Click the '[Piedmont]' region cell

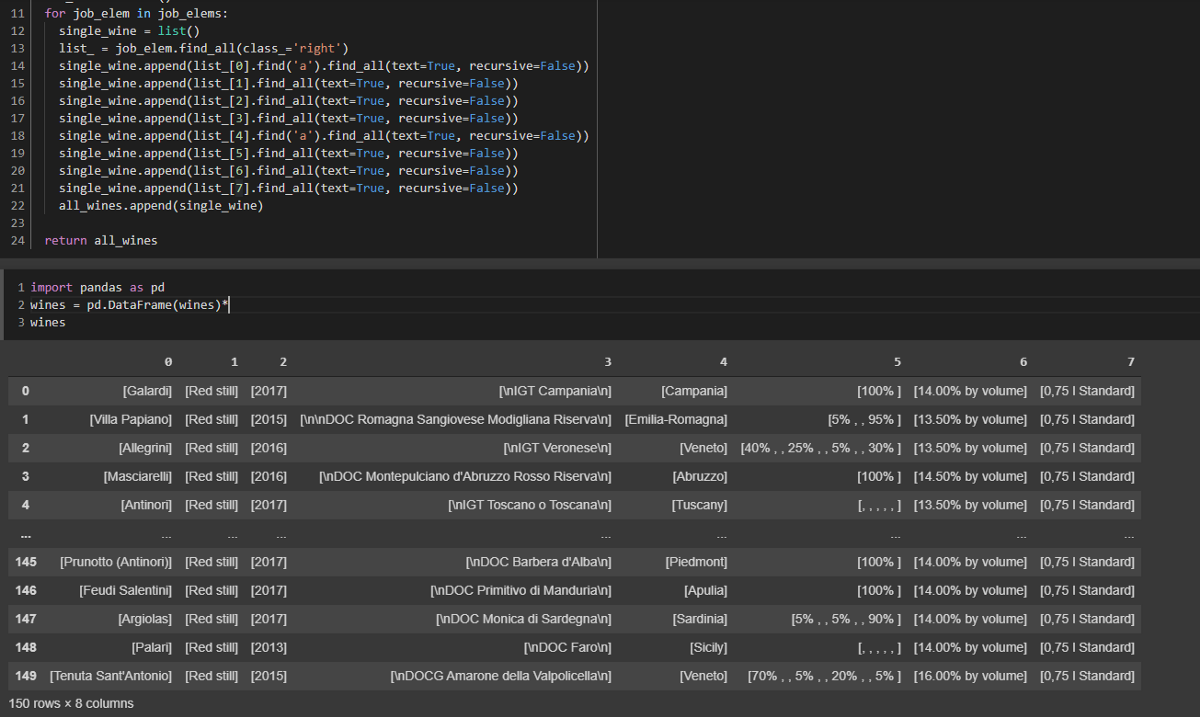[x=696, y=562]
